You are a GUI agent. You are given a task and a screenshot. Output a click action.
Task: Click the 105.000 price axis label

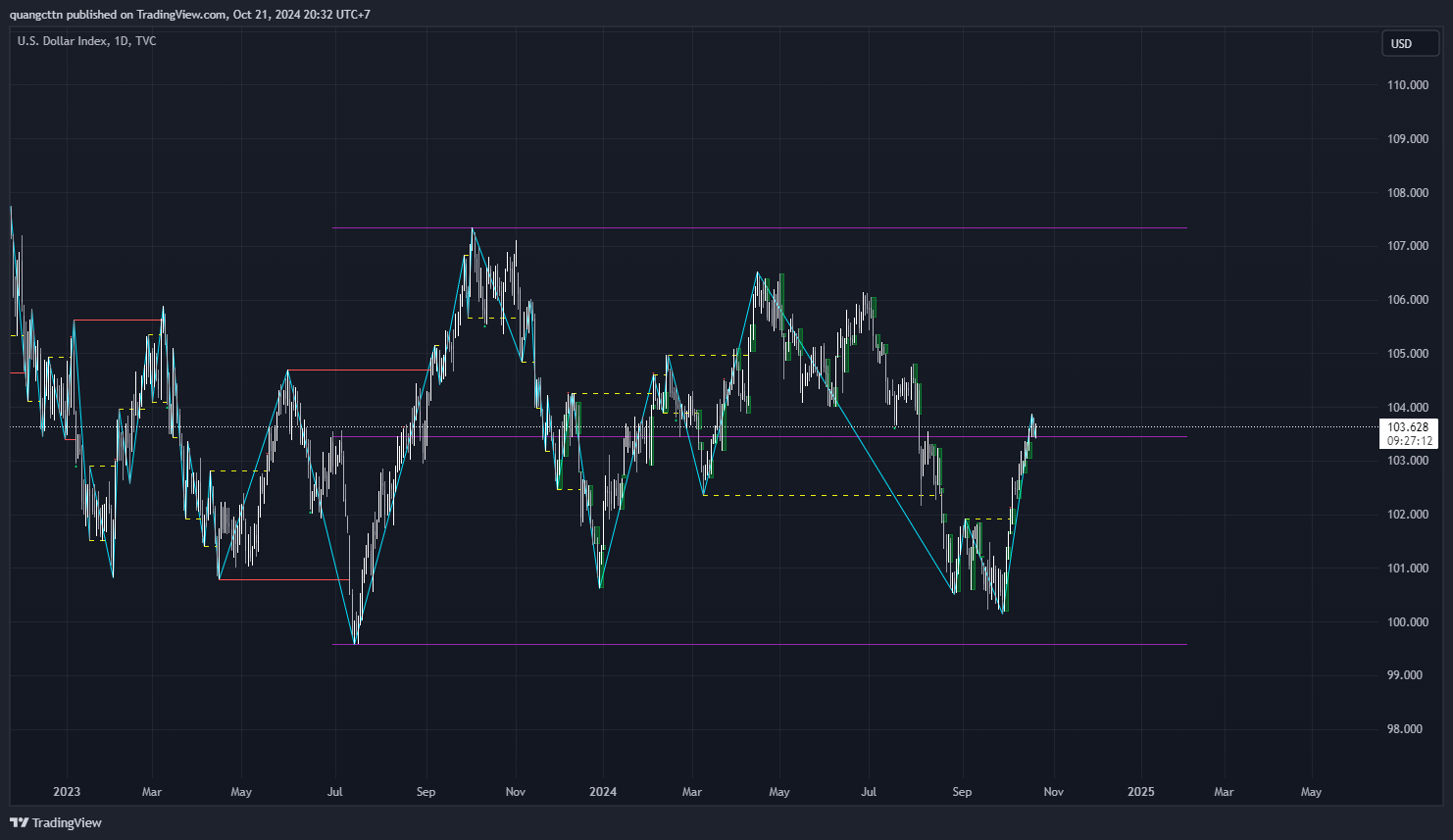point(1408,354)
